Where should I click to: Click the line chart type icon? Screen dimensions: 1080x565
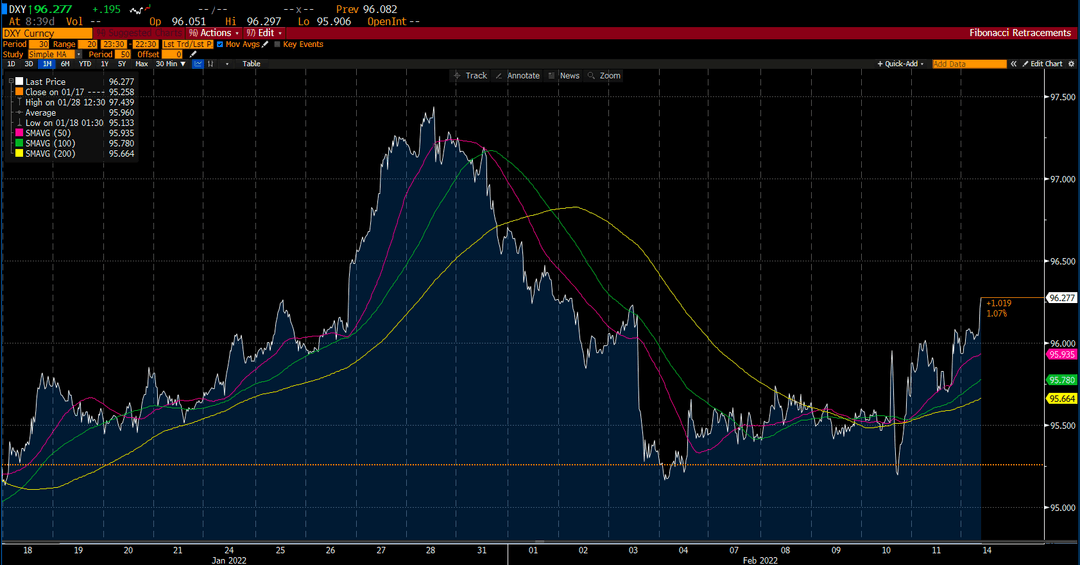[198, 63]
